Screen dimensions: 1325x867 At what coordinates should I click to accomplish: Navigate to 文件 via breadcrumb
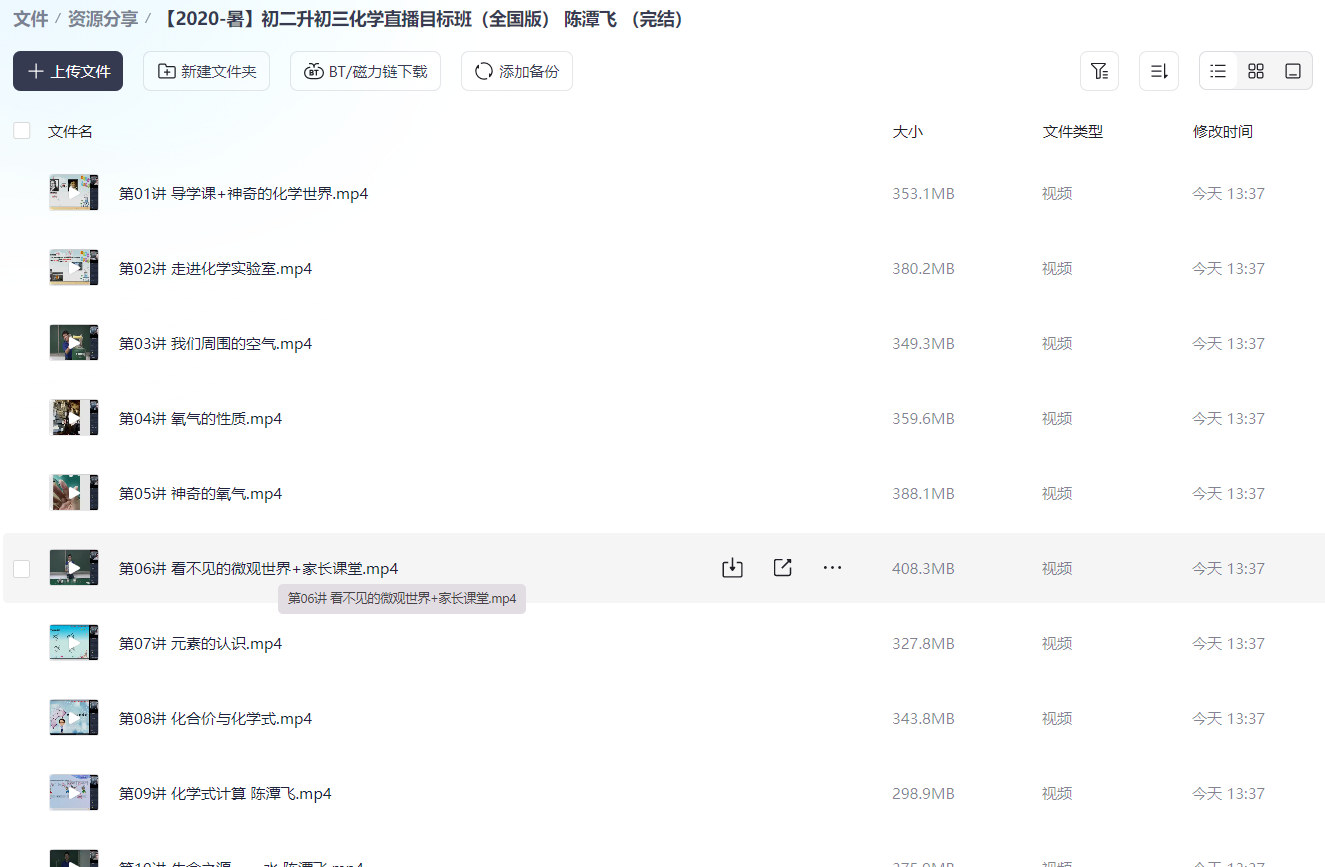31,18
